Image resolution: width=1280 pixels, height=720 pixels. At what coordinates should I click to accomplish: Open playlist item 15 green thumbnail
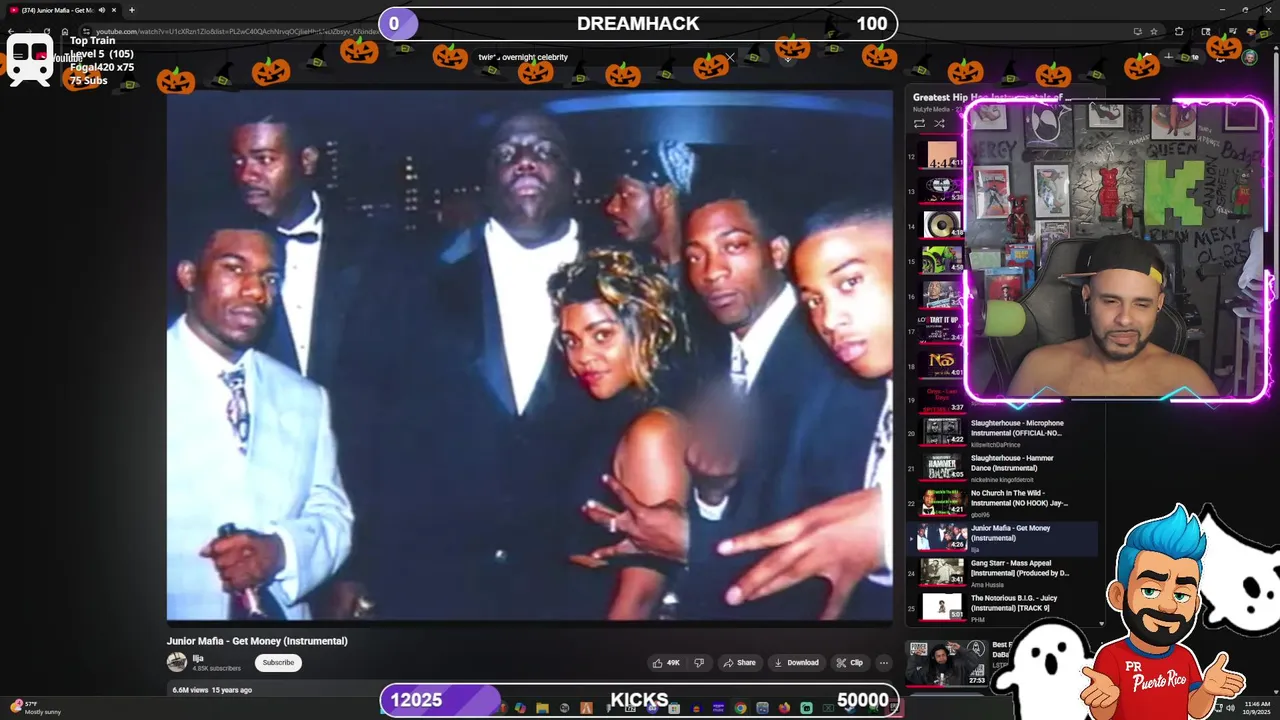coord(942,261)
